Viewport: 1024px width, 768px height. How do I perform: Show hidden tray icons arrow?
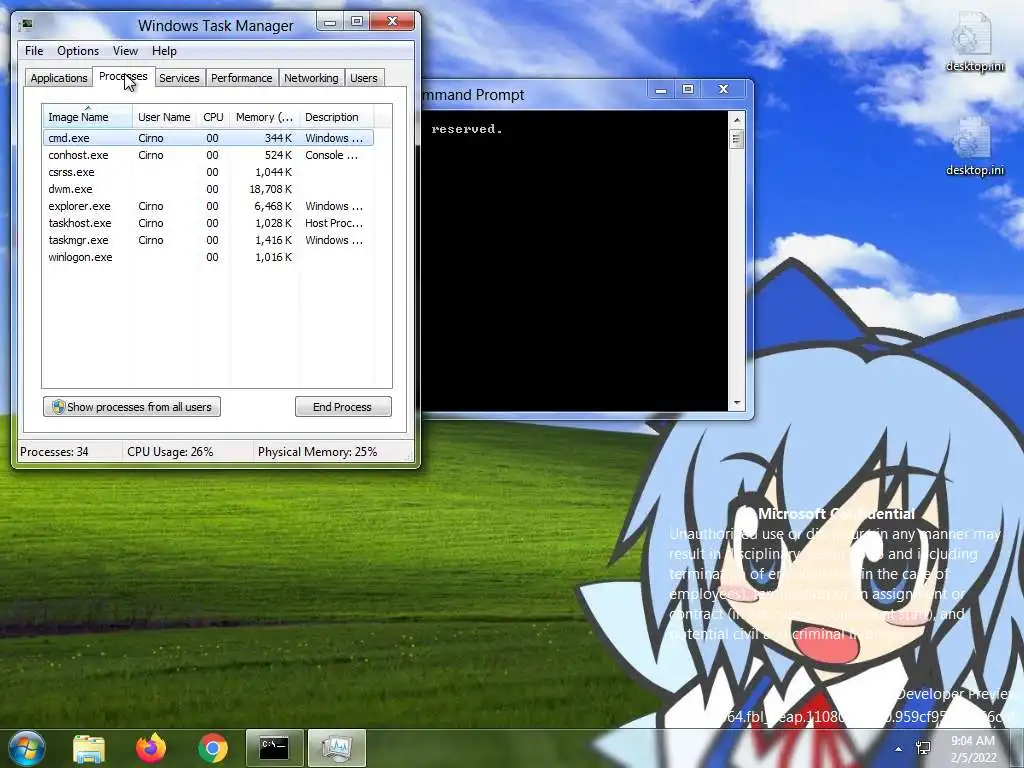point(899,749)
